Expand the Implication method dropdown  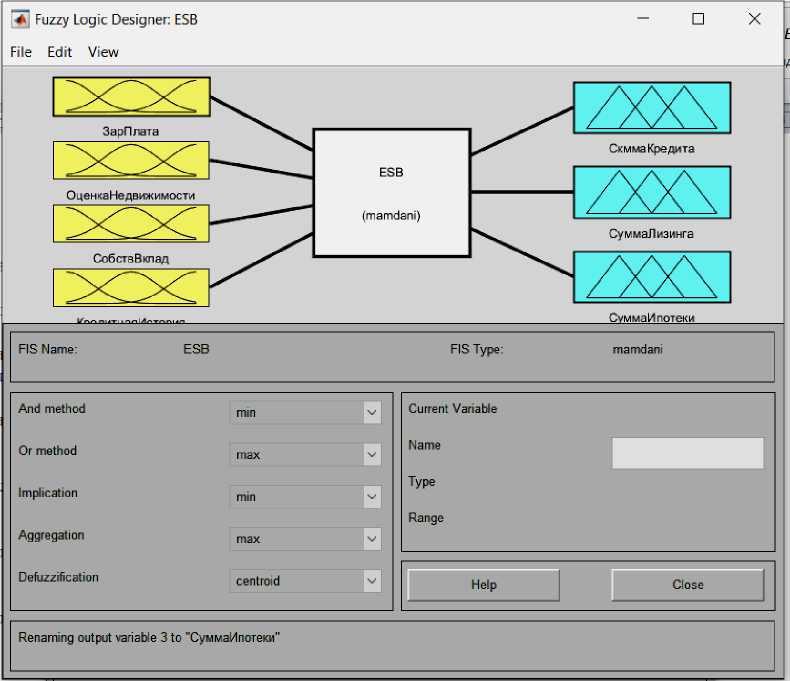[305, 497]
